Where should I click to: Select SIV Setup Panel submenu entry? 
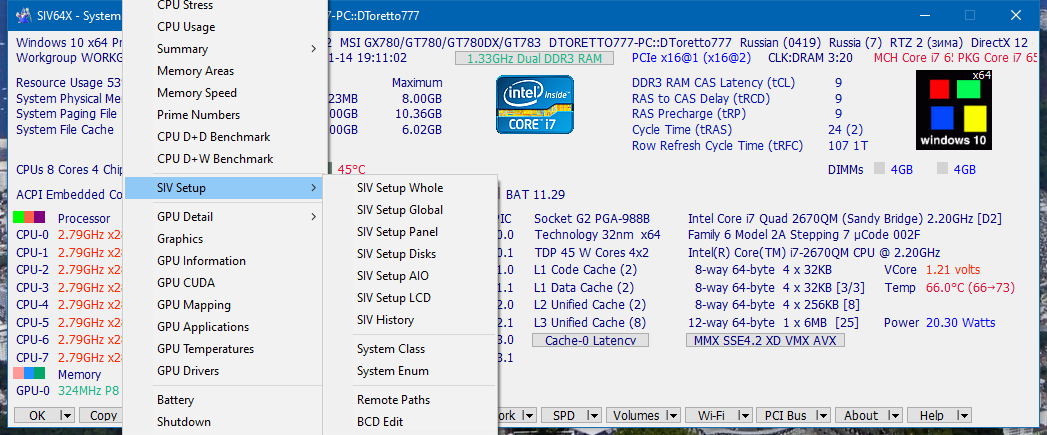pyautogui.click(x=410, y=232)
